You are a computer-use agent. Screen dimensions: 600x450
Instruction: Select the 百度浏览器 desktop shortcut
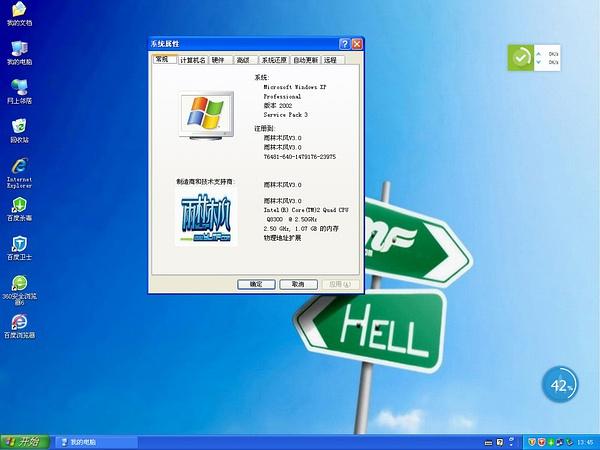click(19, 326)
